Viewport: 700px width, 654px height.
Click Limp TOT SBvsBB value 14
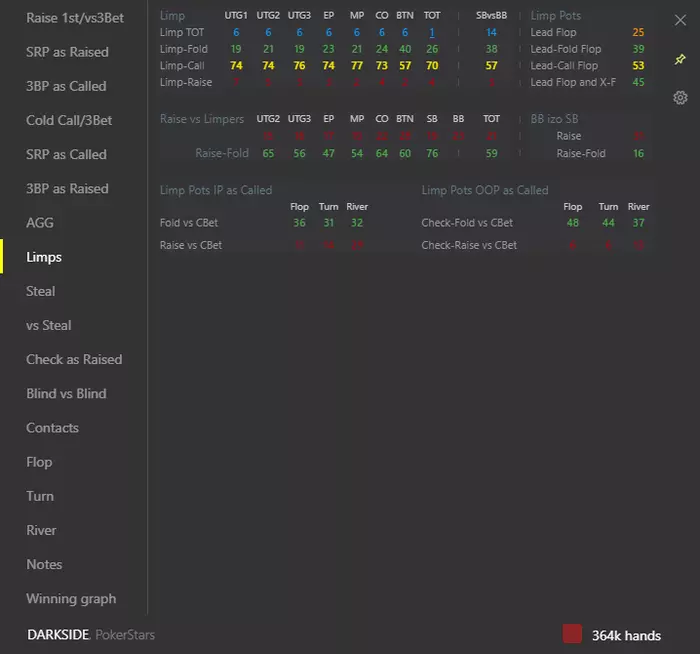pos(491,33)
